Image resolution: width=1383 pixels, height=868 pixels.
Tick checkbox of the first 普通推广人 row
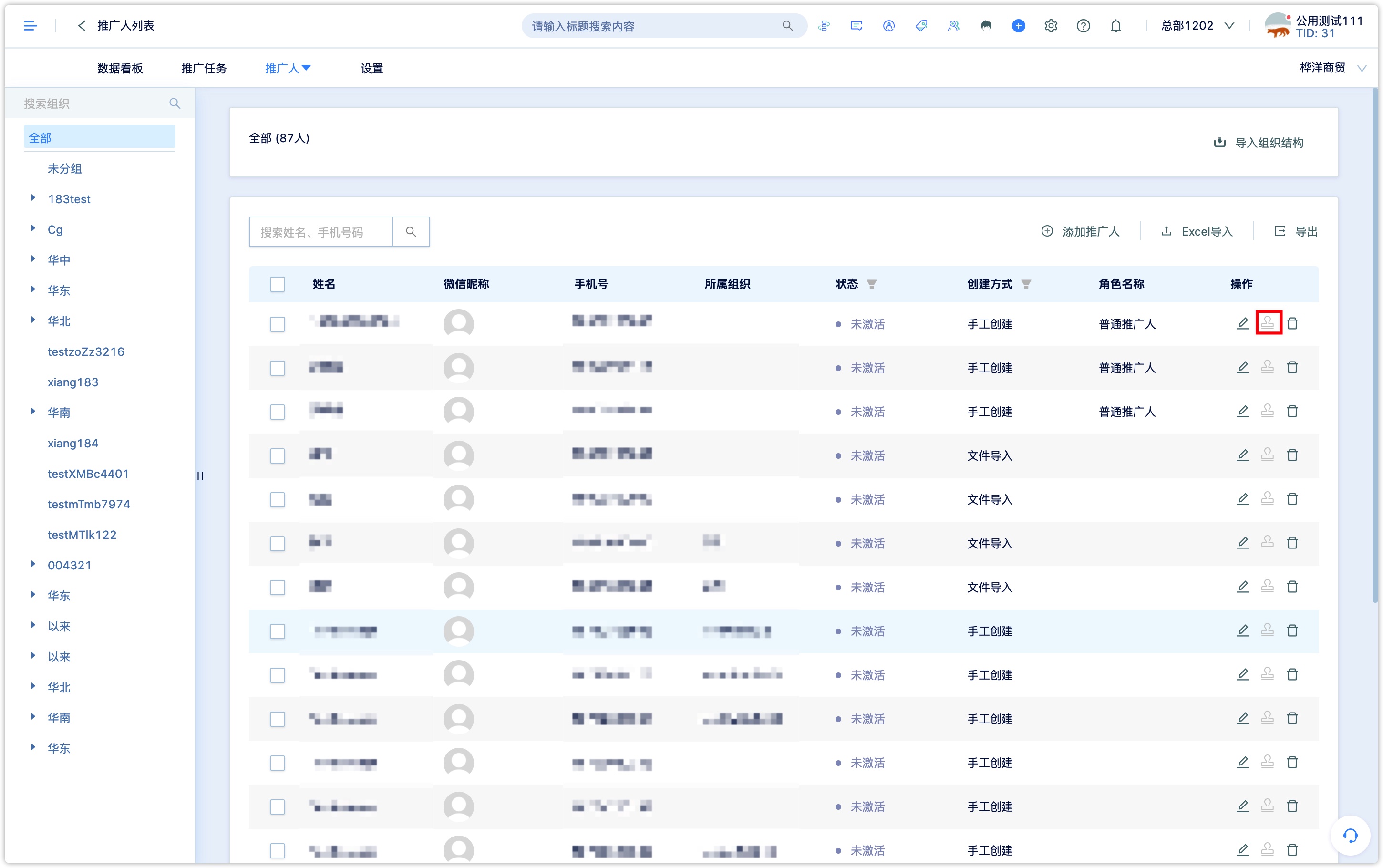(x=277, y=324)
